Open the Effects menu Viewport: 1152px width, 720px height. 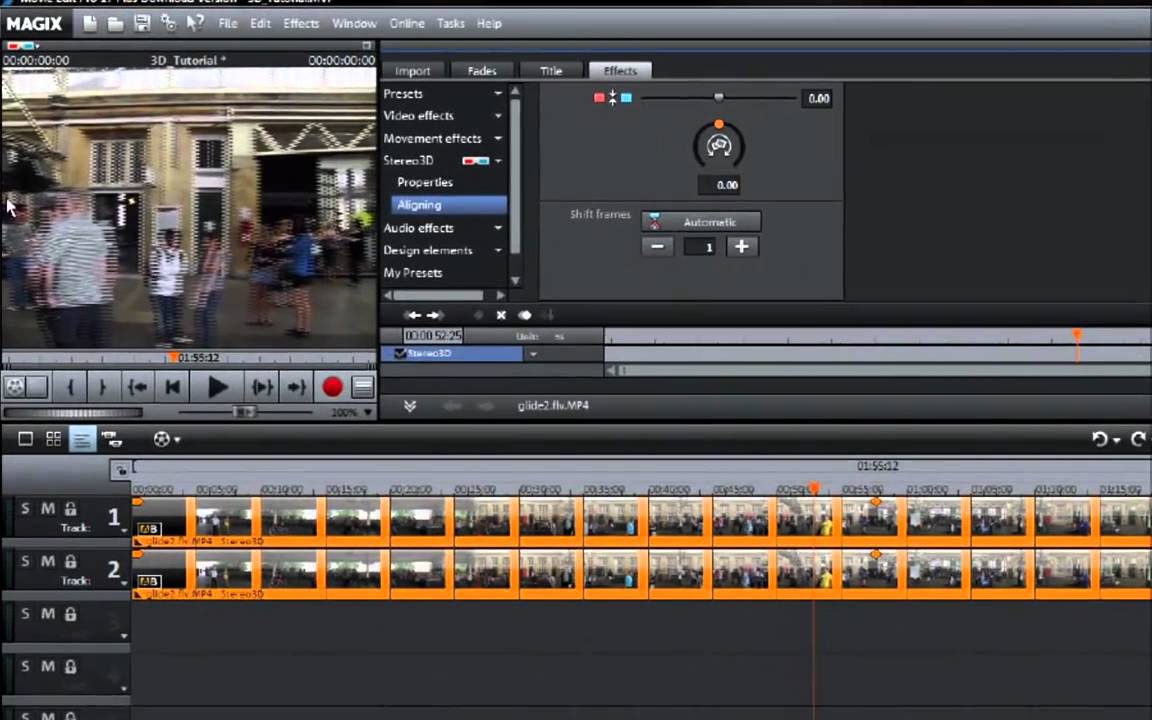301,24
